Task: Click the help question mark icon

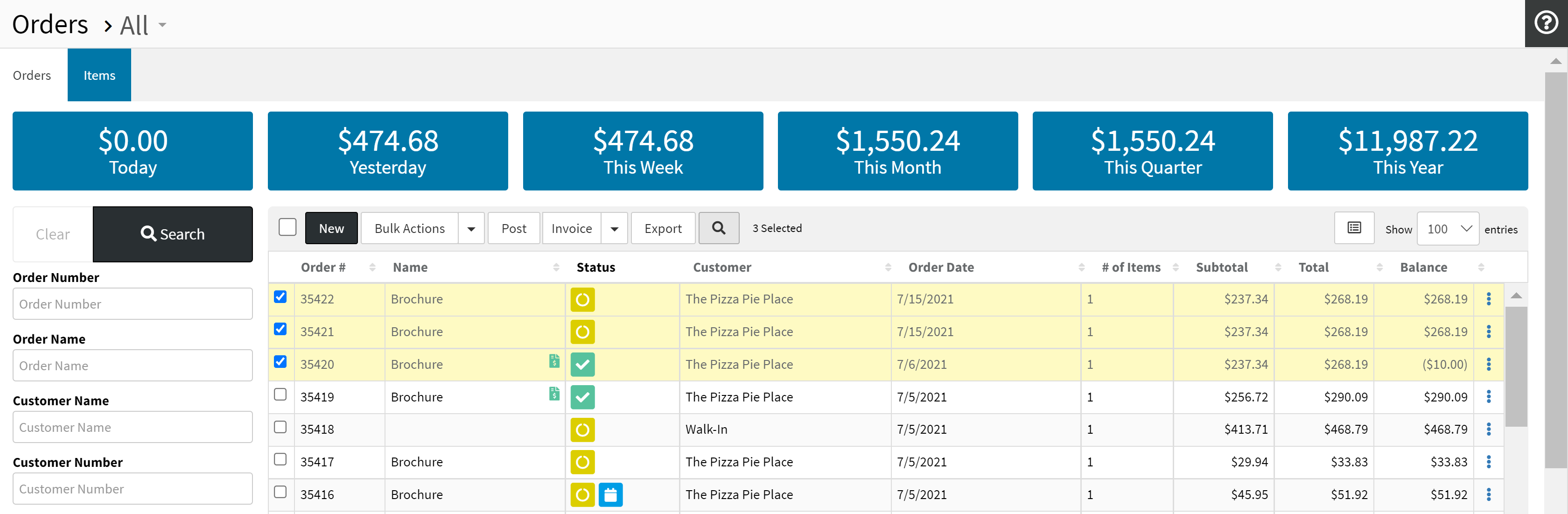Action: pos(1546,23)
